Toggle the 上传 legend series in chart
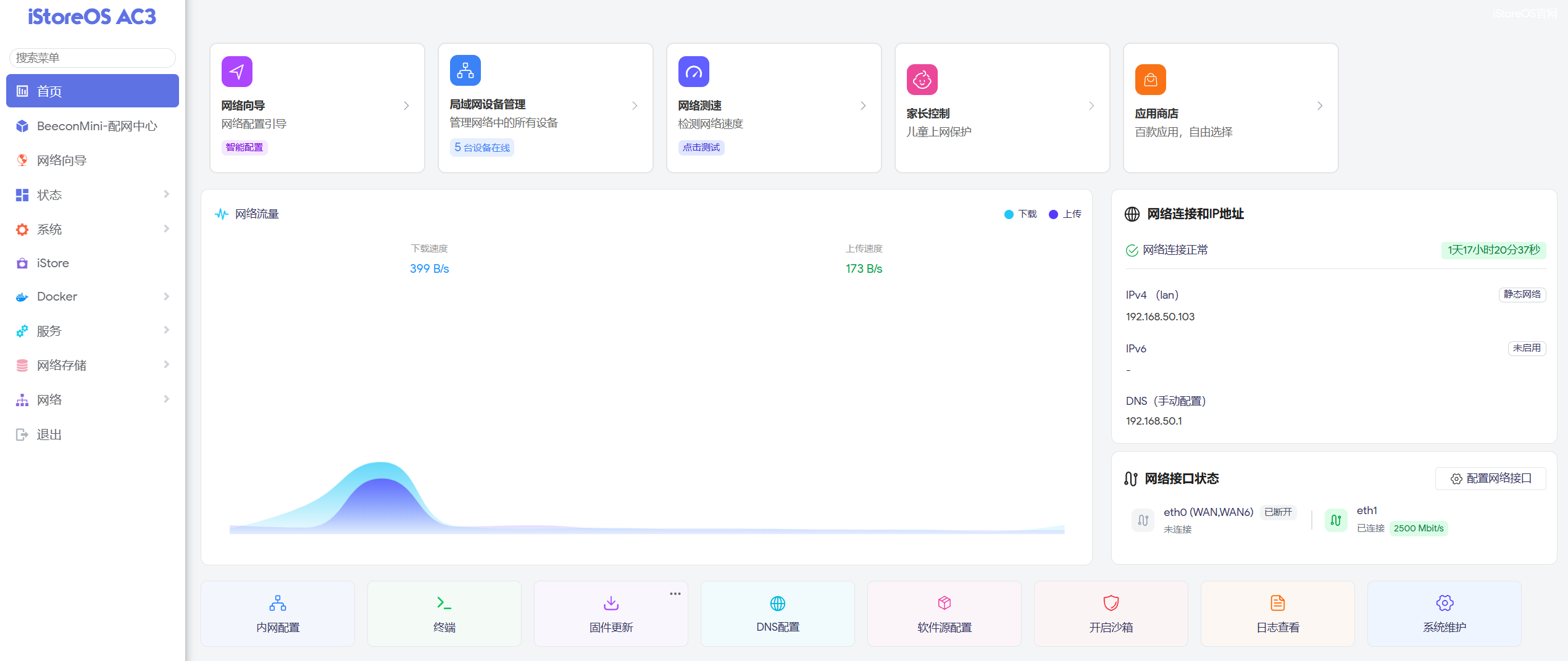1568x661 pixels. click(x=1065, y=214)
